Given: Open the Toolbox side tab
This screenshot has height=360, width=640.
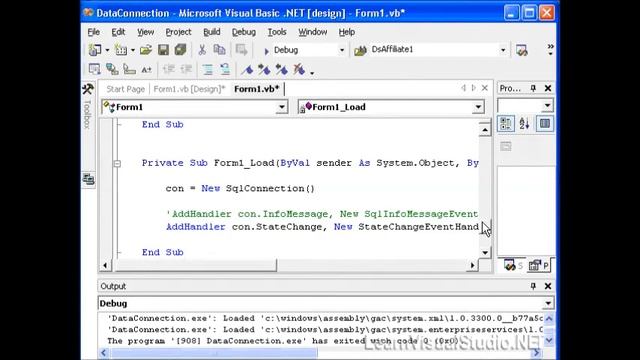Looking at the screenshot, I should (88, 107).
